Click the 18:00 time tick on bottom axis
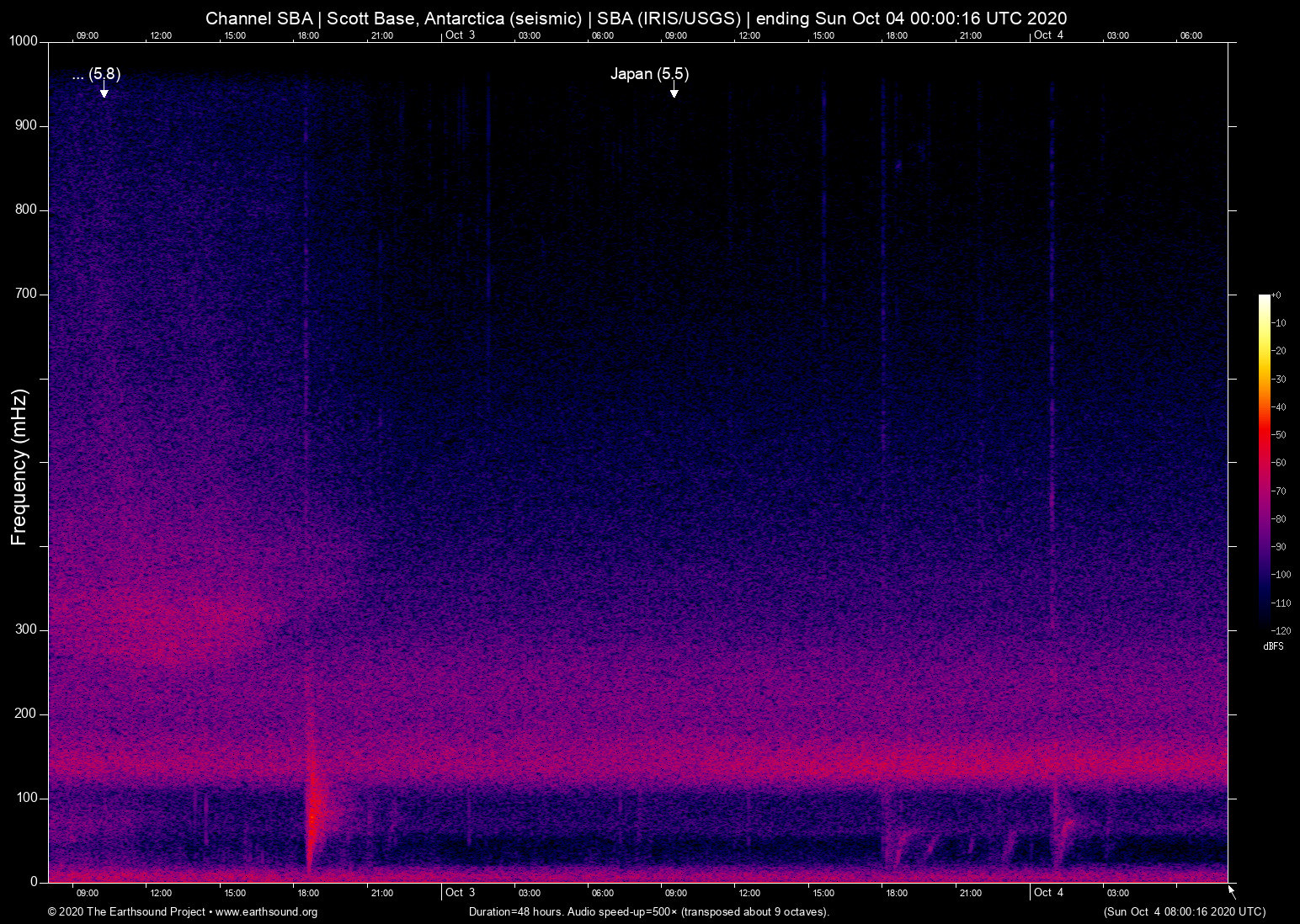 pos(308,893)
